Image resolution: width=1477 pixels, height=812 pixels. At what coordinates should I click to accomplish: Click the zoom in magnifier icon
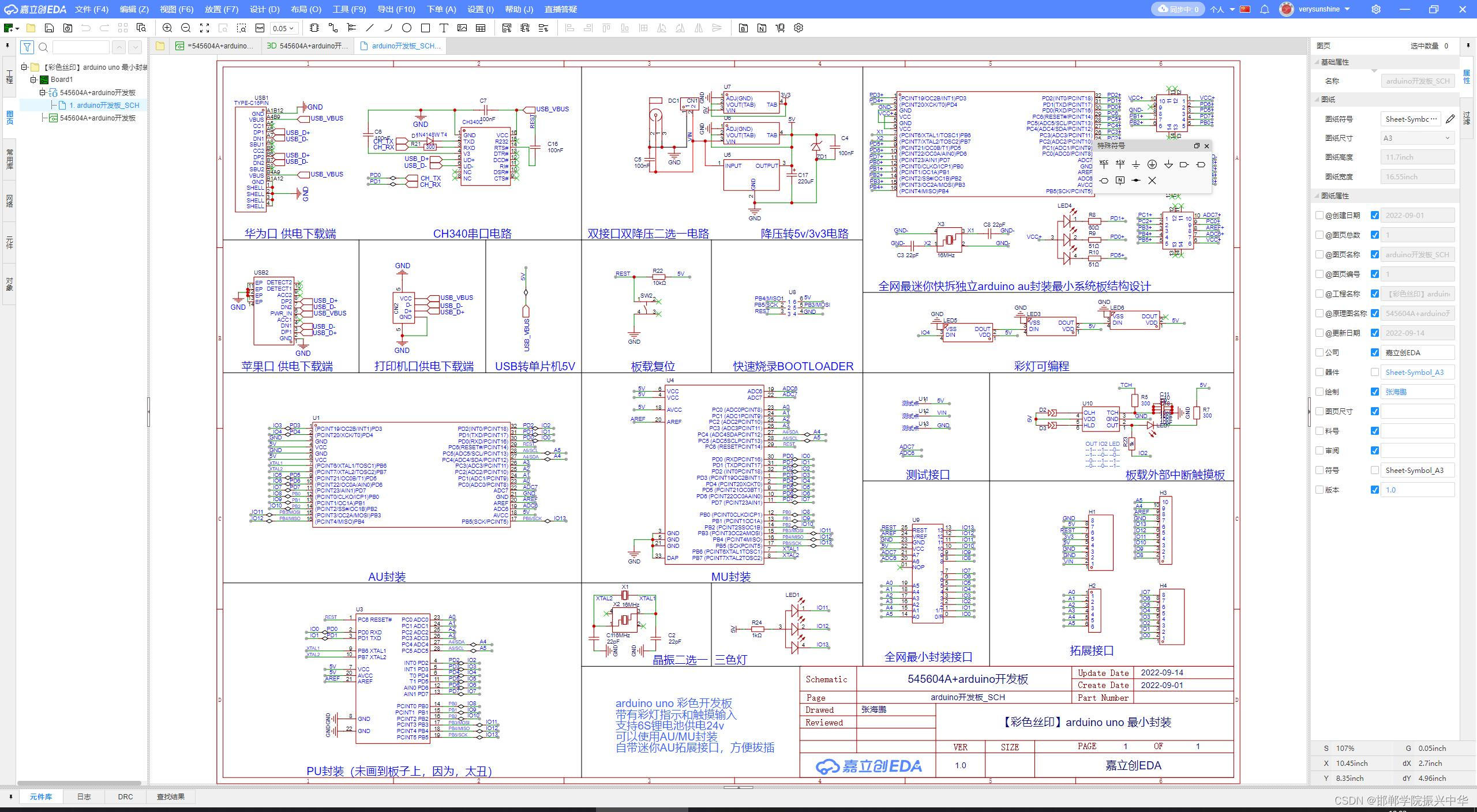(167, 28)
